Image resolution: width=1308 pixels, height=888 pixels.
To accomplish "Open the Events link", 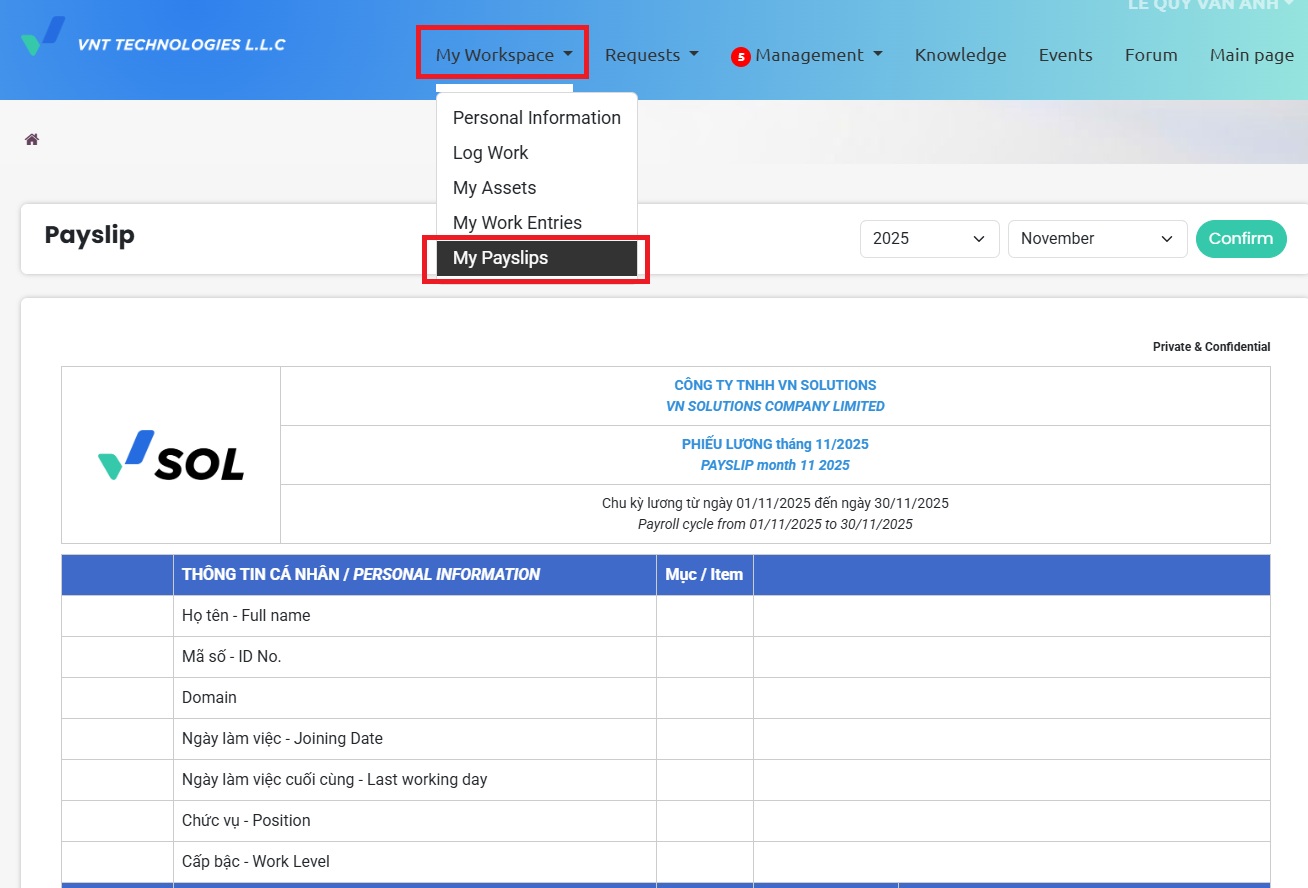I will 1065,55.
